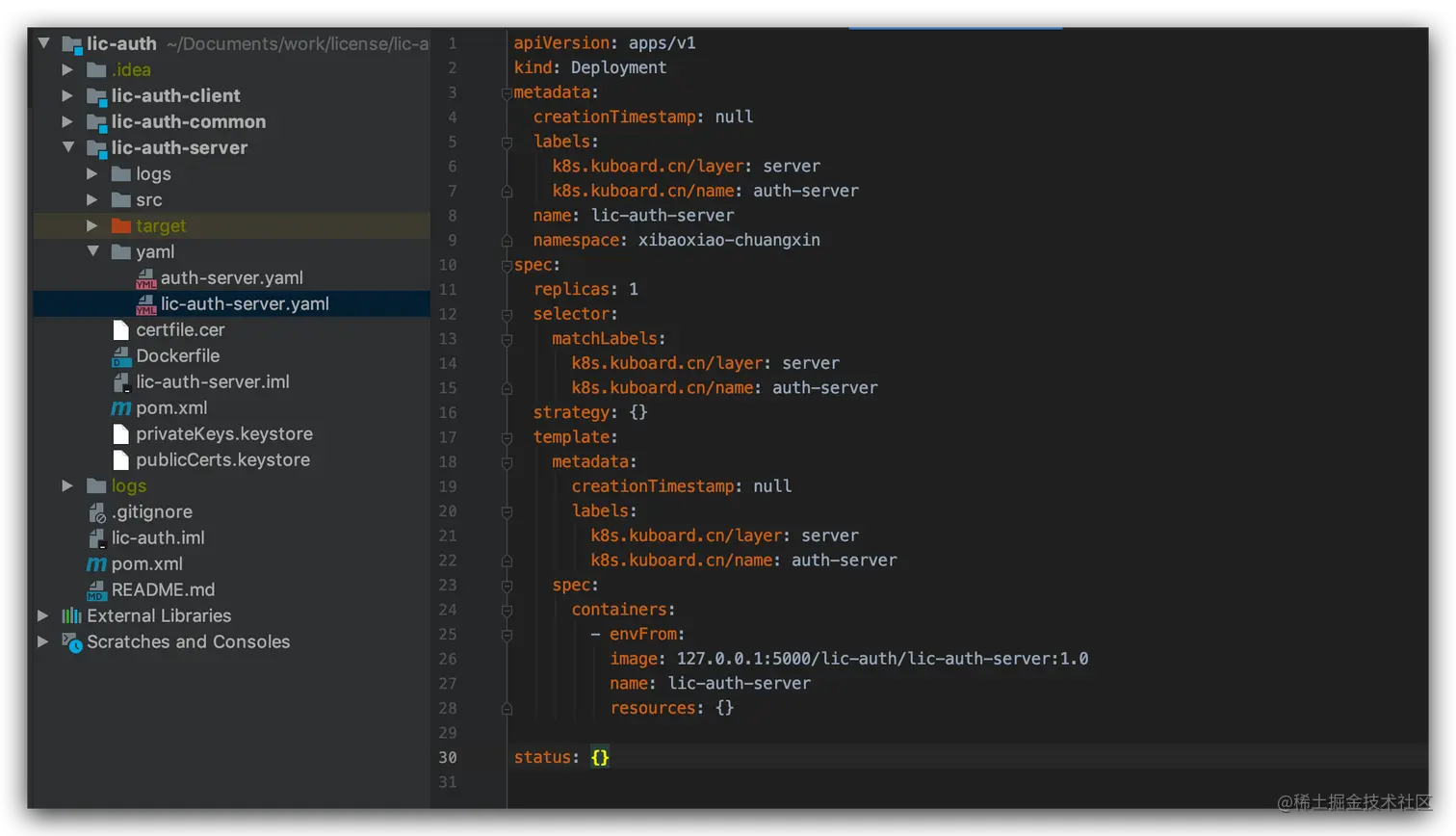Click the orange target folder icon
Viewport: 1456px width, 836px height.
pyautogui.click(x=120, y=225)
